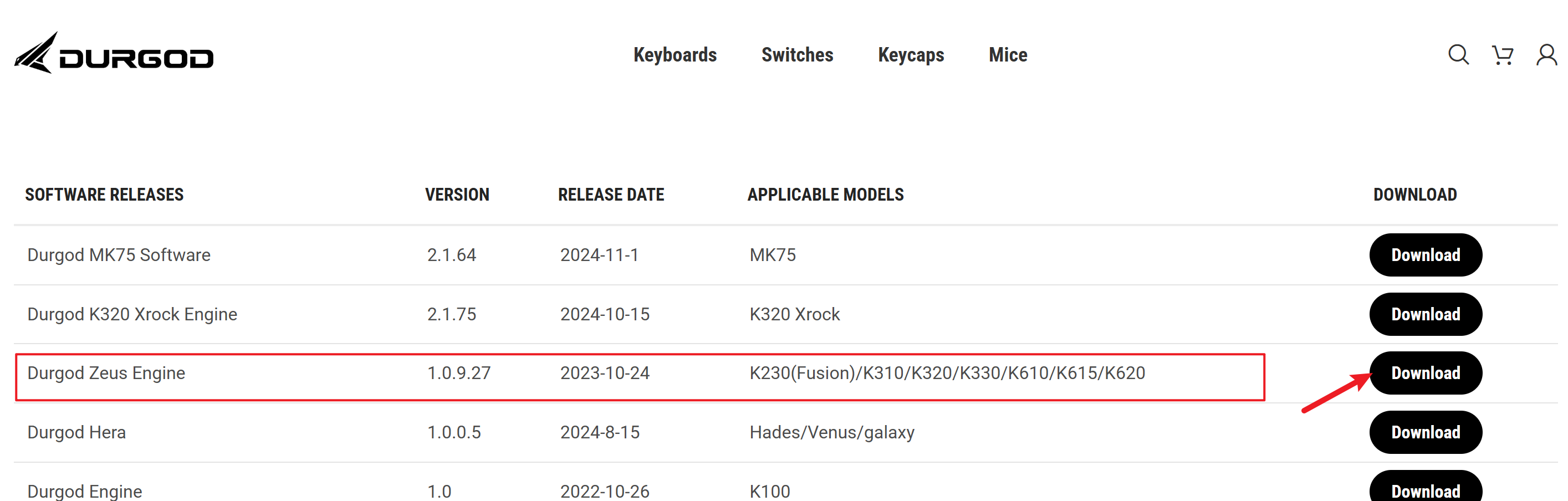Open the search icon

(x=1458, y=55)
